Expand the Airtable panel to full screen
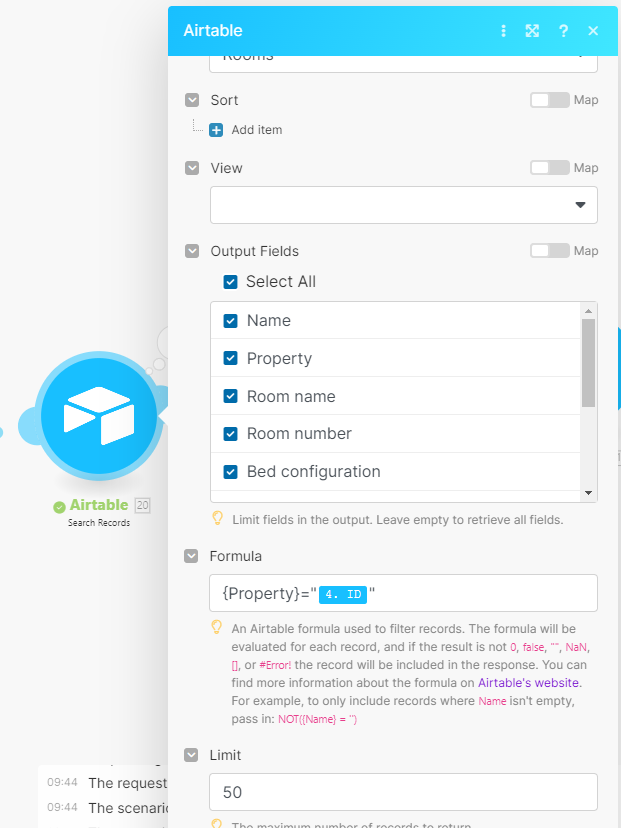The image size is (621, 828). point(532,31)
